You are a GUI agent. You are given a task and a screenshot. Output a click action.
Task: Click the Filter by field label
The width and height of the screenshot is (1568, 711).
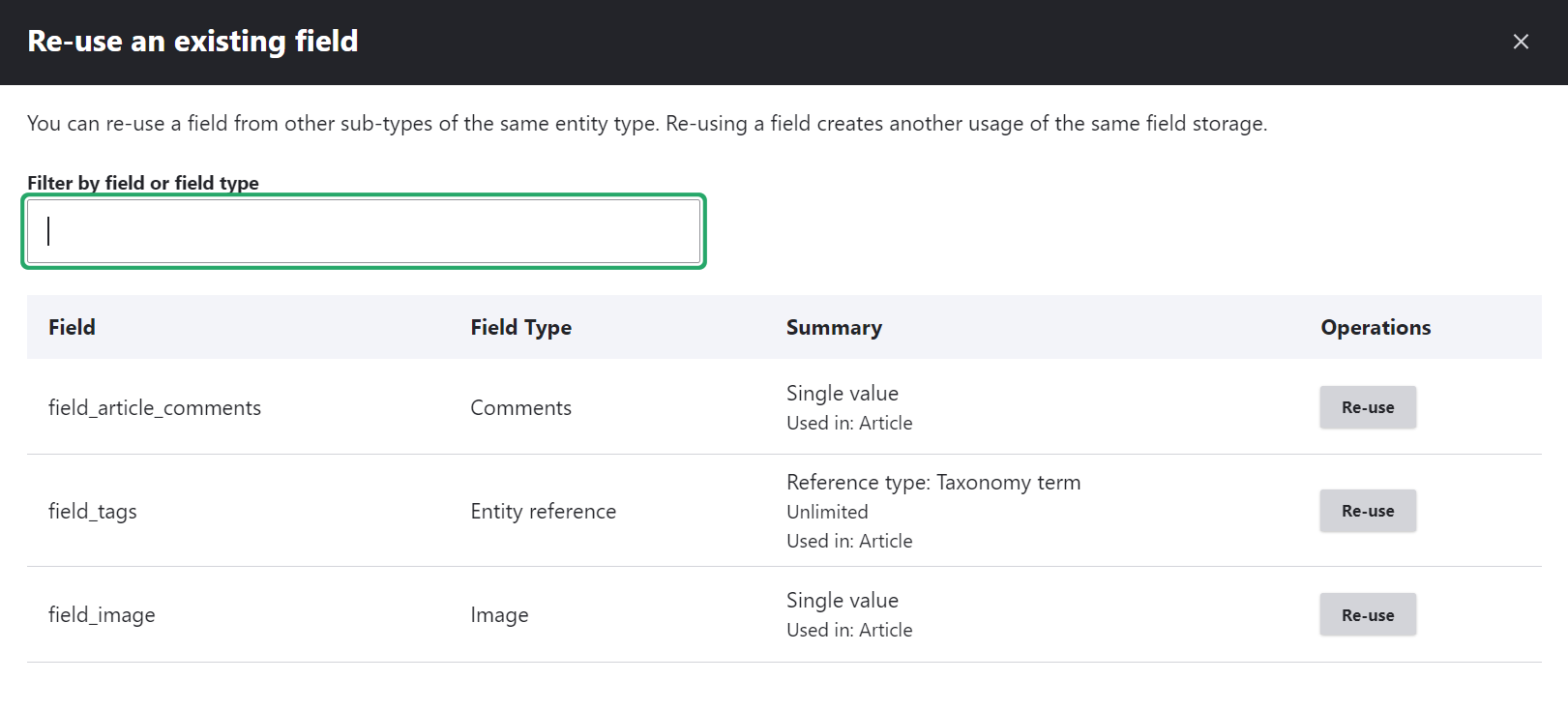pos(143,183)
